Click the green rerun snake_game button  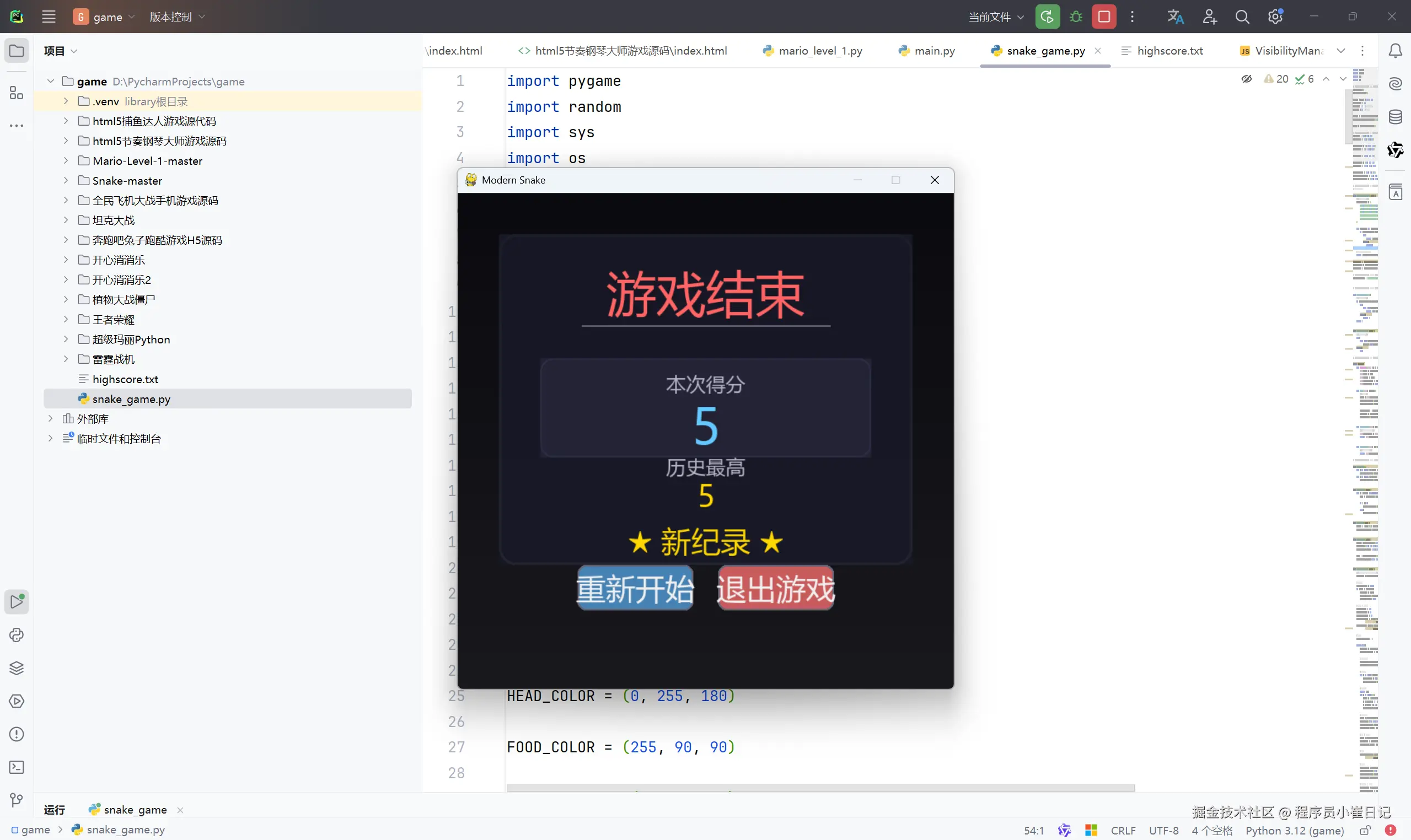click(x=1047, y=17)
